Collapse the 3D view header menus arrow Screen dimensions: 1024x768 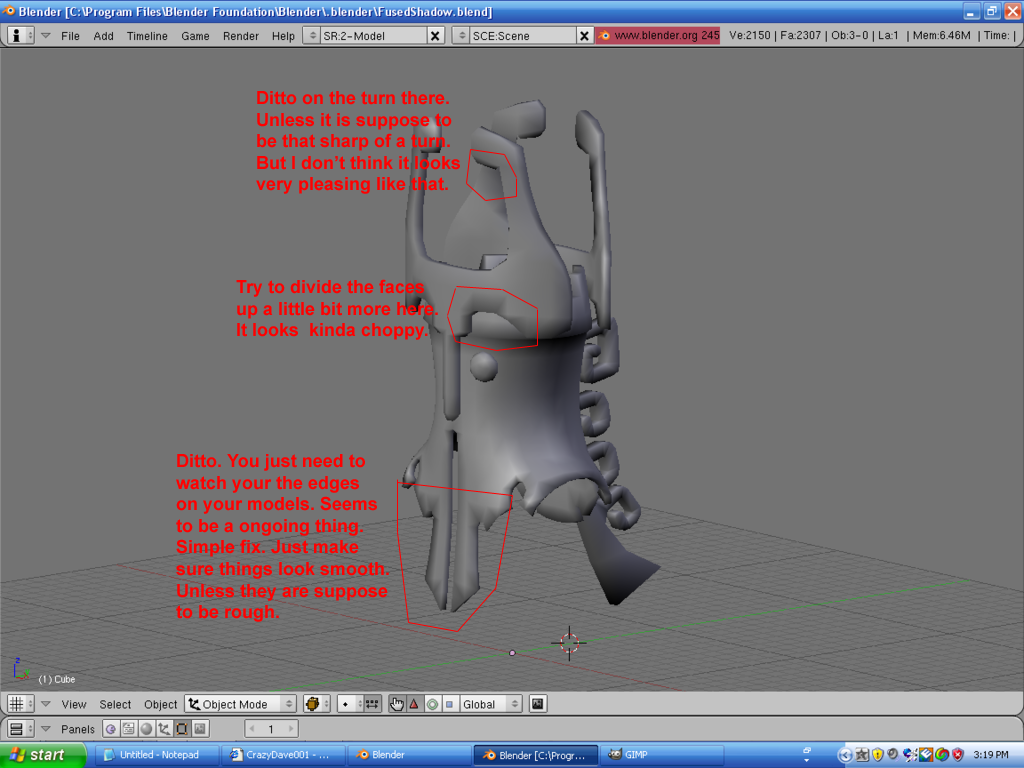[x=46, y=704]
